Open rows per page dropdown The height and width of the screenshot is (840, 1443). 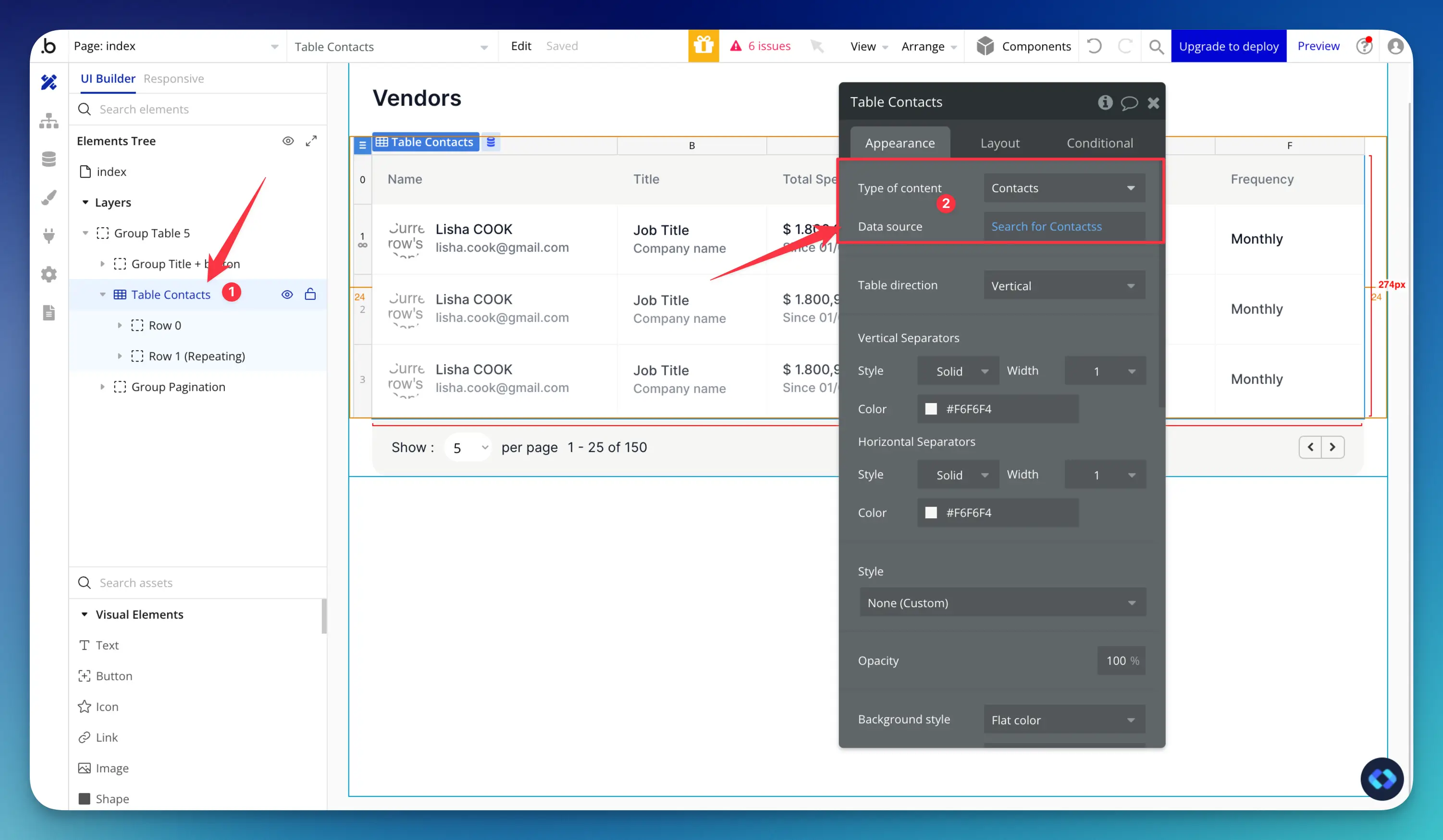click(x=469, y=448)
